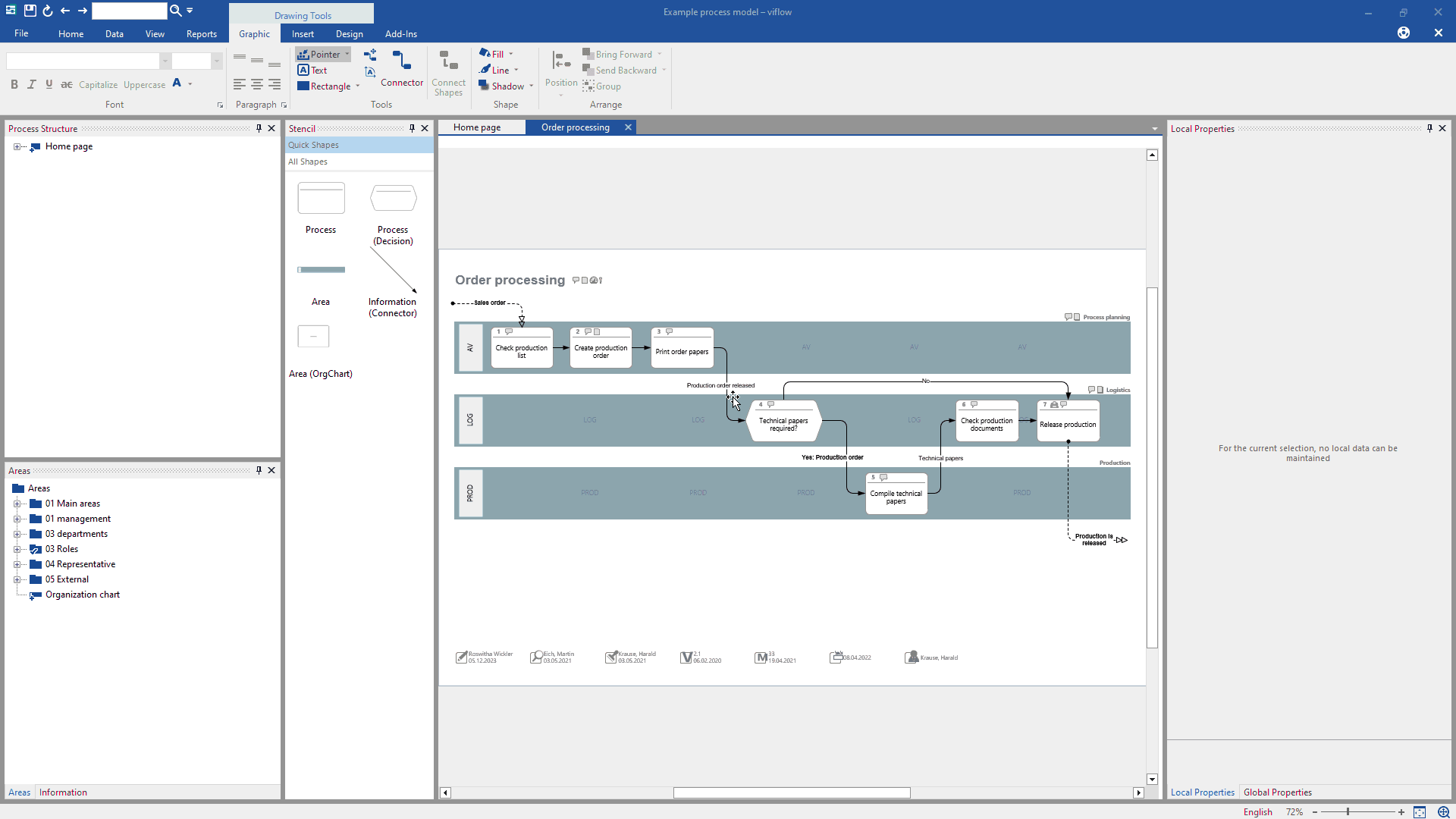Open the Fill dropdown arrow
The image size is (1456, 819).
coord(511,55)
